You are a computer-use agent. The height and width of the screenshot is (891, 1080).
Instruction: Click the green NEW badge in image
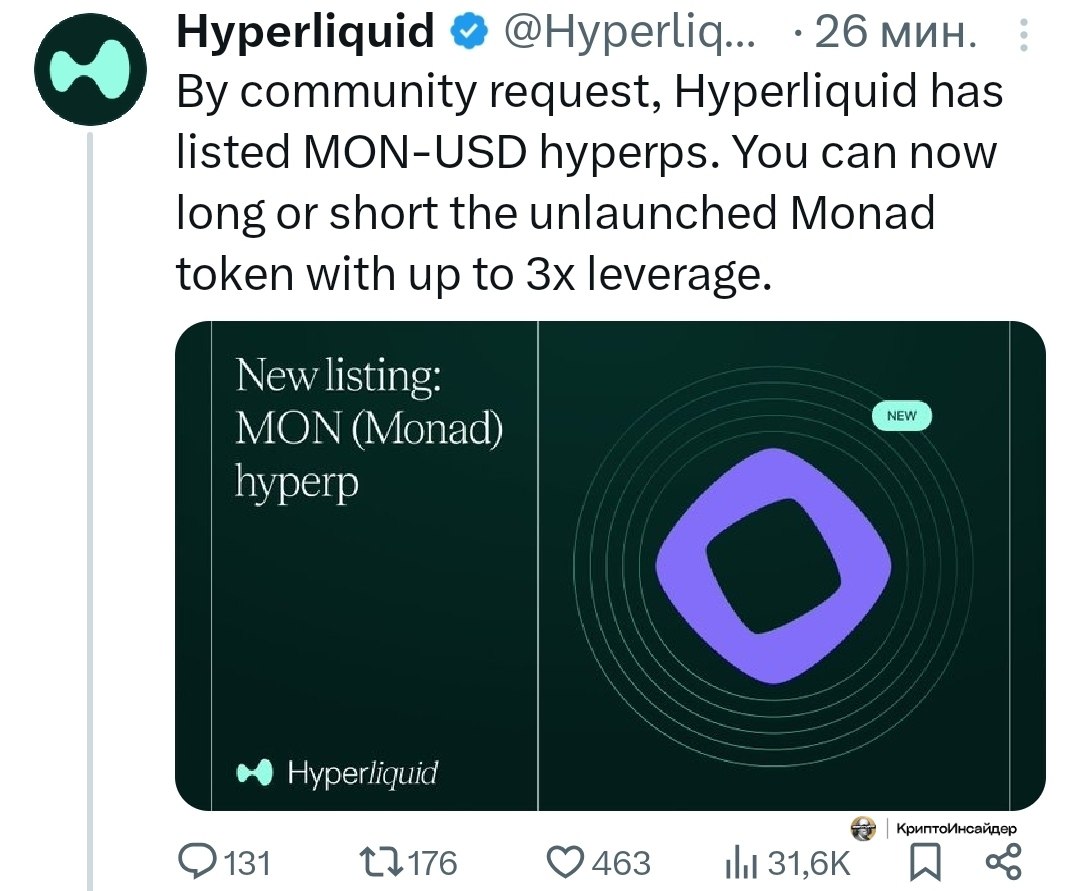(x=902, y=416)
